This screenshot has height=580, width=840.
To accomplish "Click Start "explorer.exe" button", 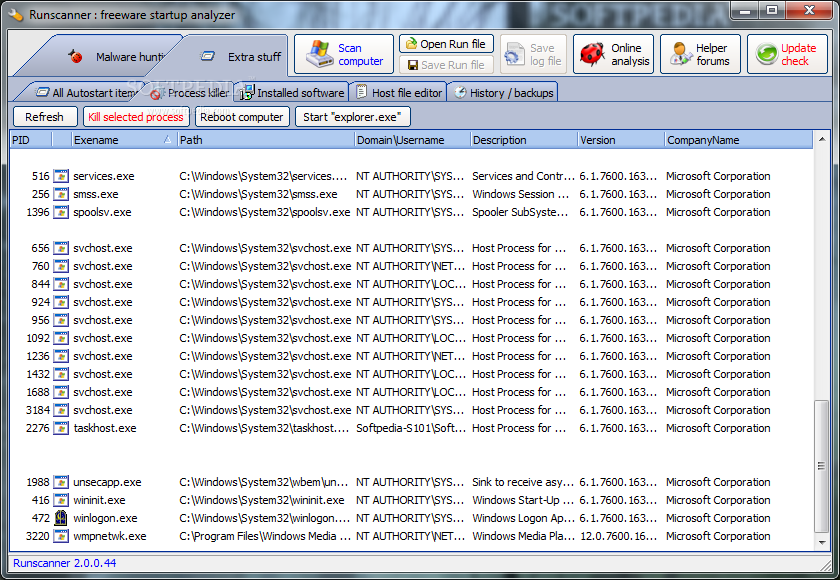I will pyautogui.click(x=352, y=117).
